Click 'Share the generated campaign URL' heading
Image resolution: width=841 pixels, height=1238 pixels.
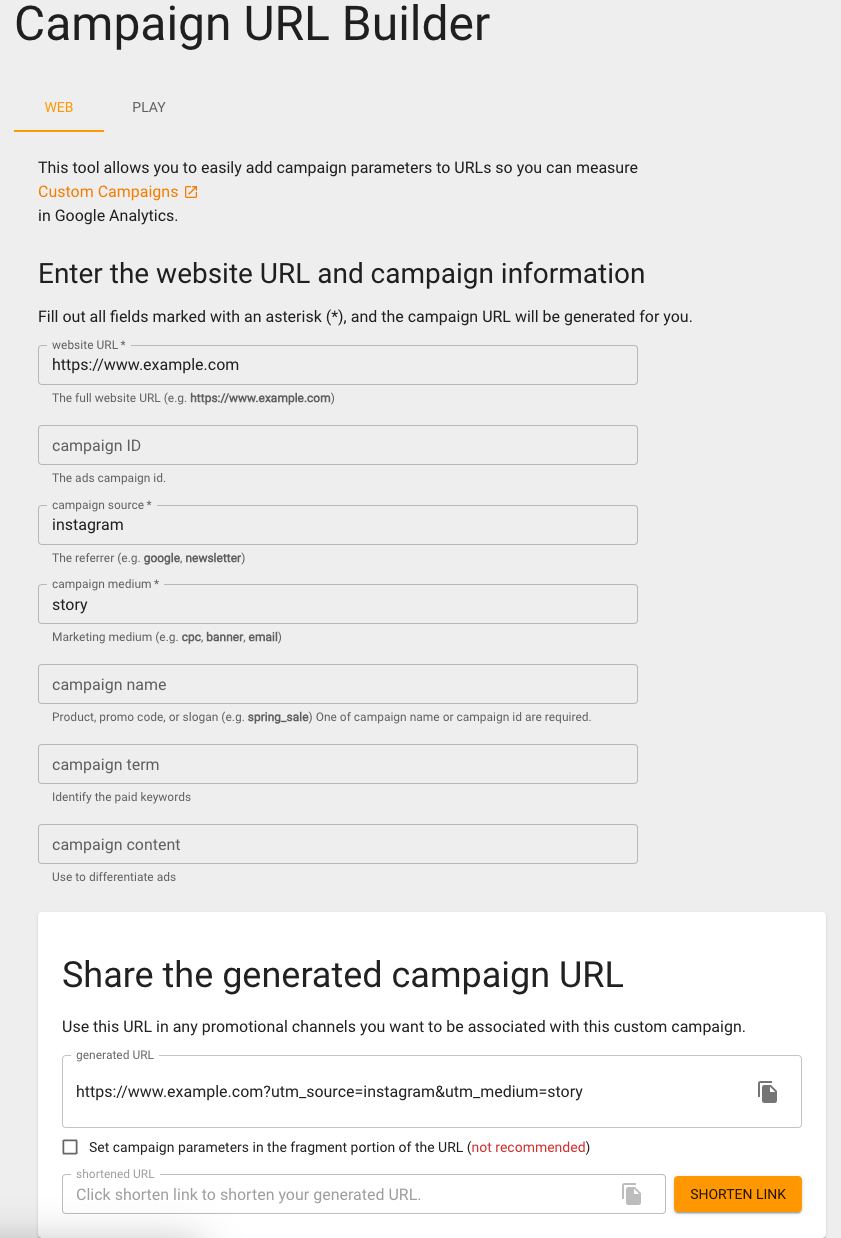pyautogui.click(x=343, y=975)
